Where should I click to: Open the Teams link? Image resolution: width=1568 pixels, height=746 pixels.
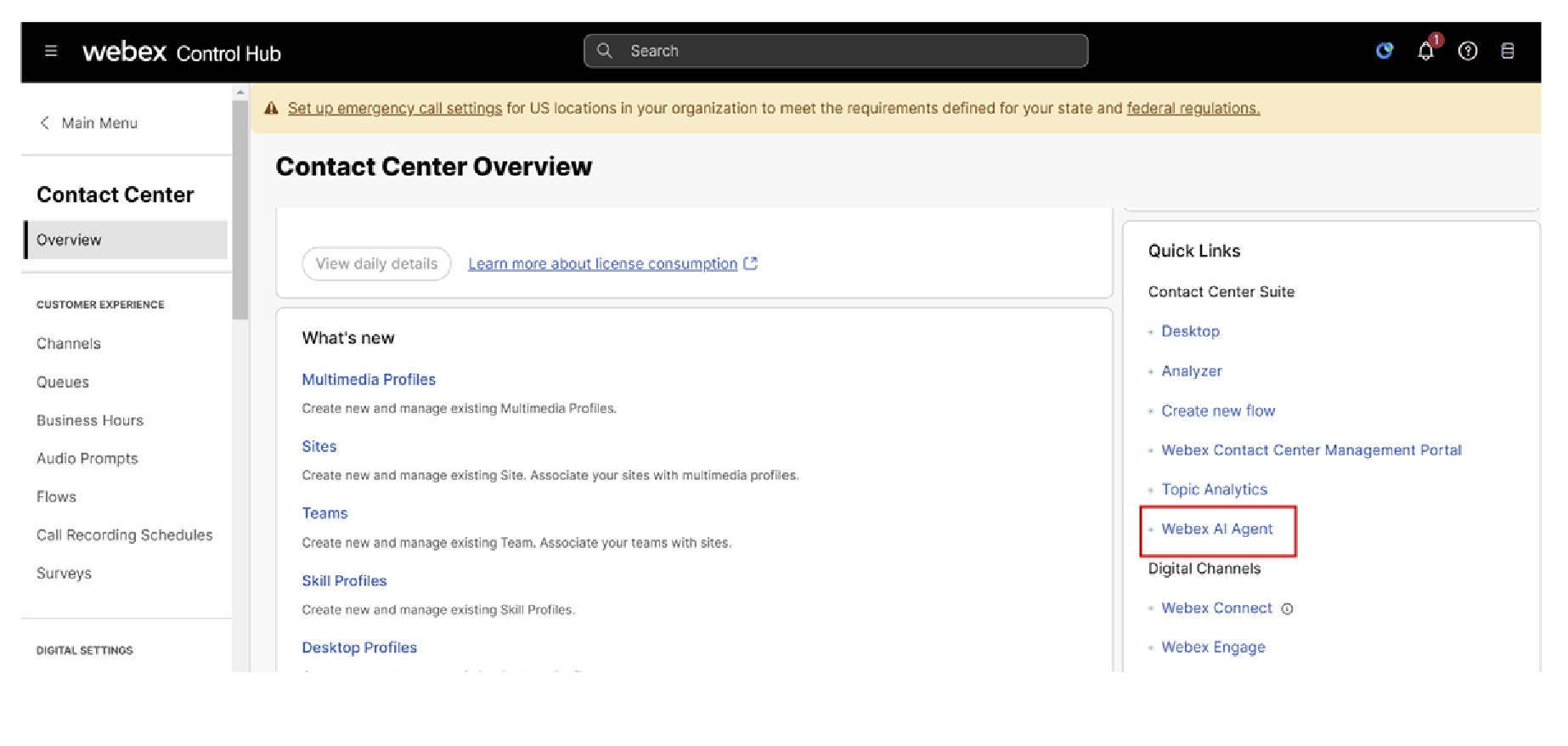click(324, 513)
